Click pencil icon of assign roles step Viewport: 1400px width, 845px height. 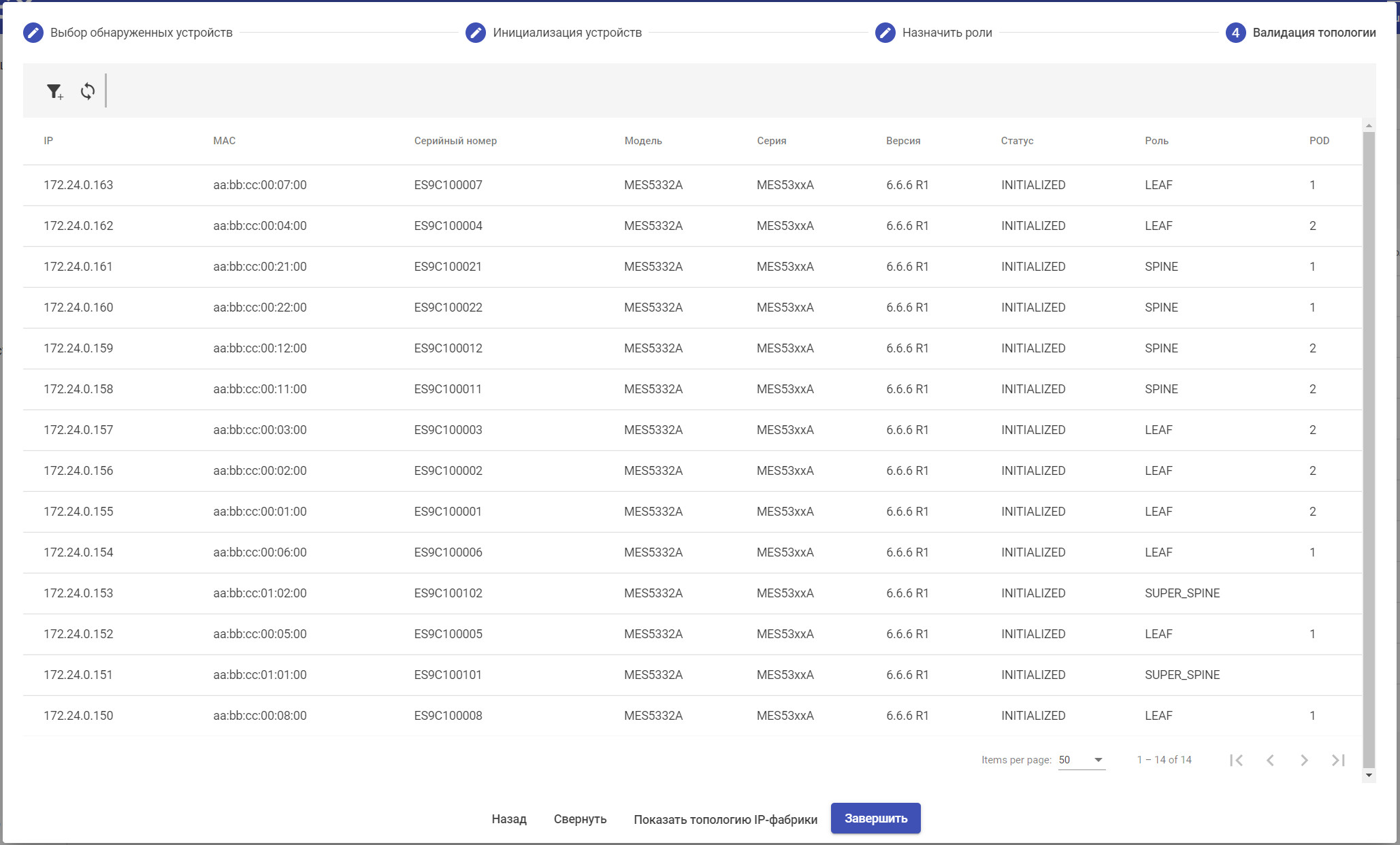(x=885, y=33)
